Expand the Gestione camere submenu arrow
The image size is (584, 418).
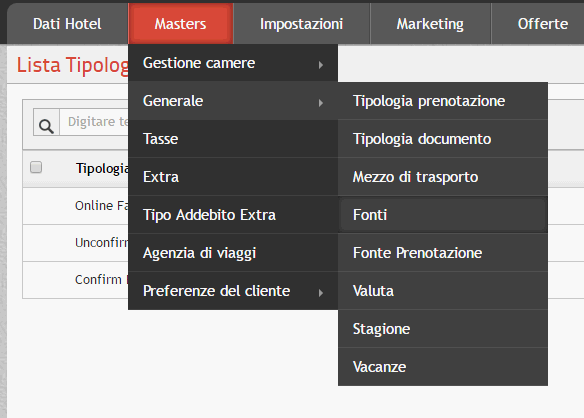pyautogui.click(x=321, y=65)
